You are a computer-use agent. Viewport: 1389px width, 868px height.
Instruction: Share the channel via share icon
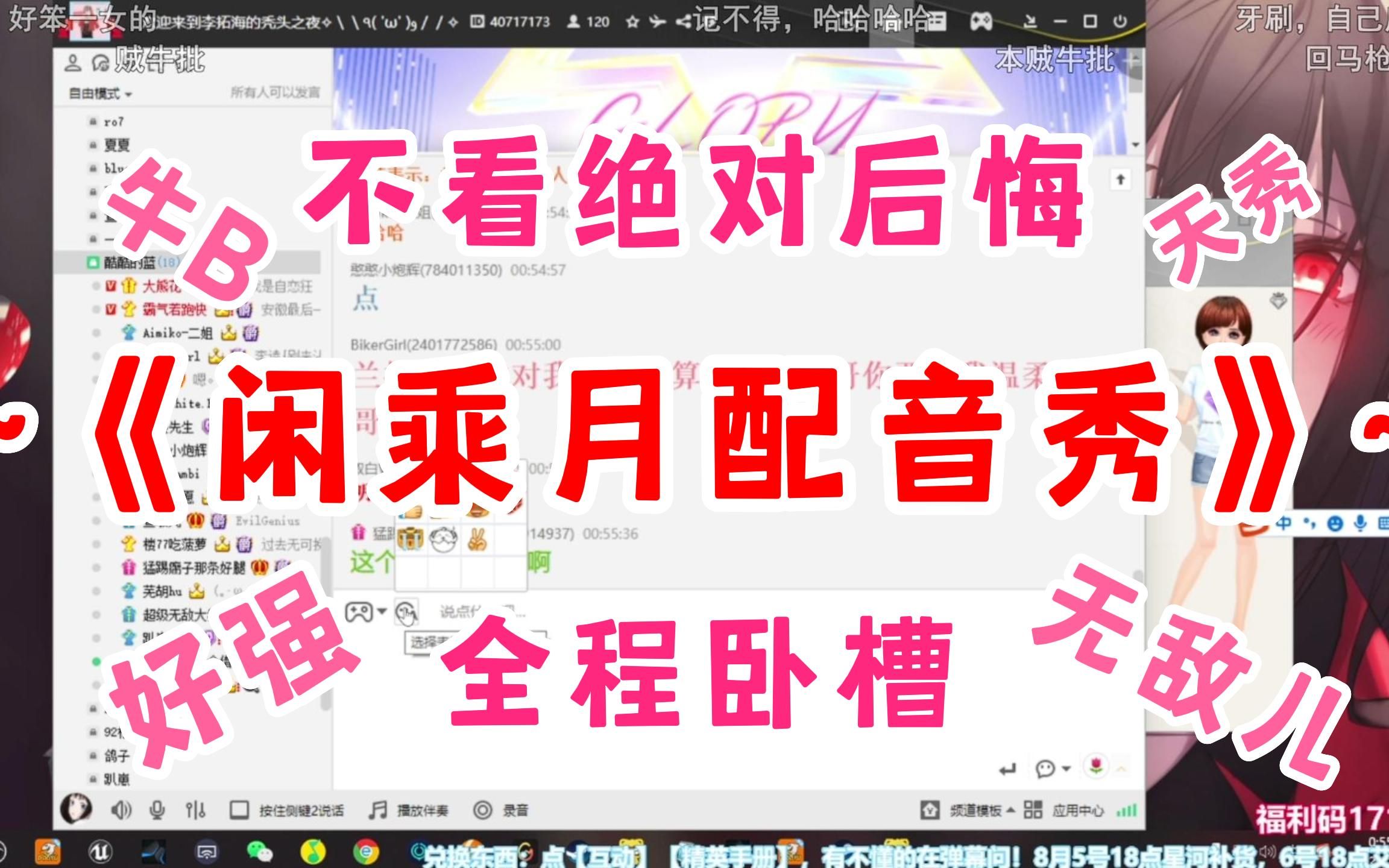(683, 22)
